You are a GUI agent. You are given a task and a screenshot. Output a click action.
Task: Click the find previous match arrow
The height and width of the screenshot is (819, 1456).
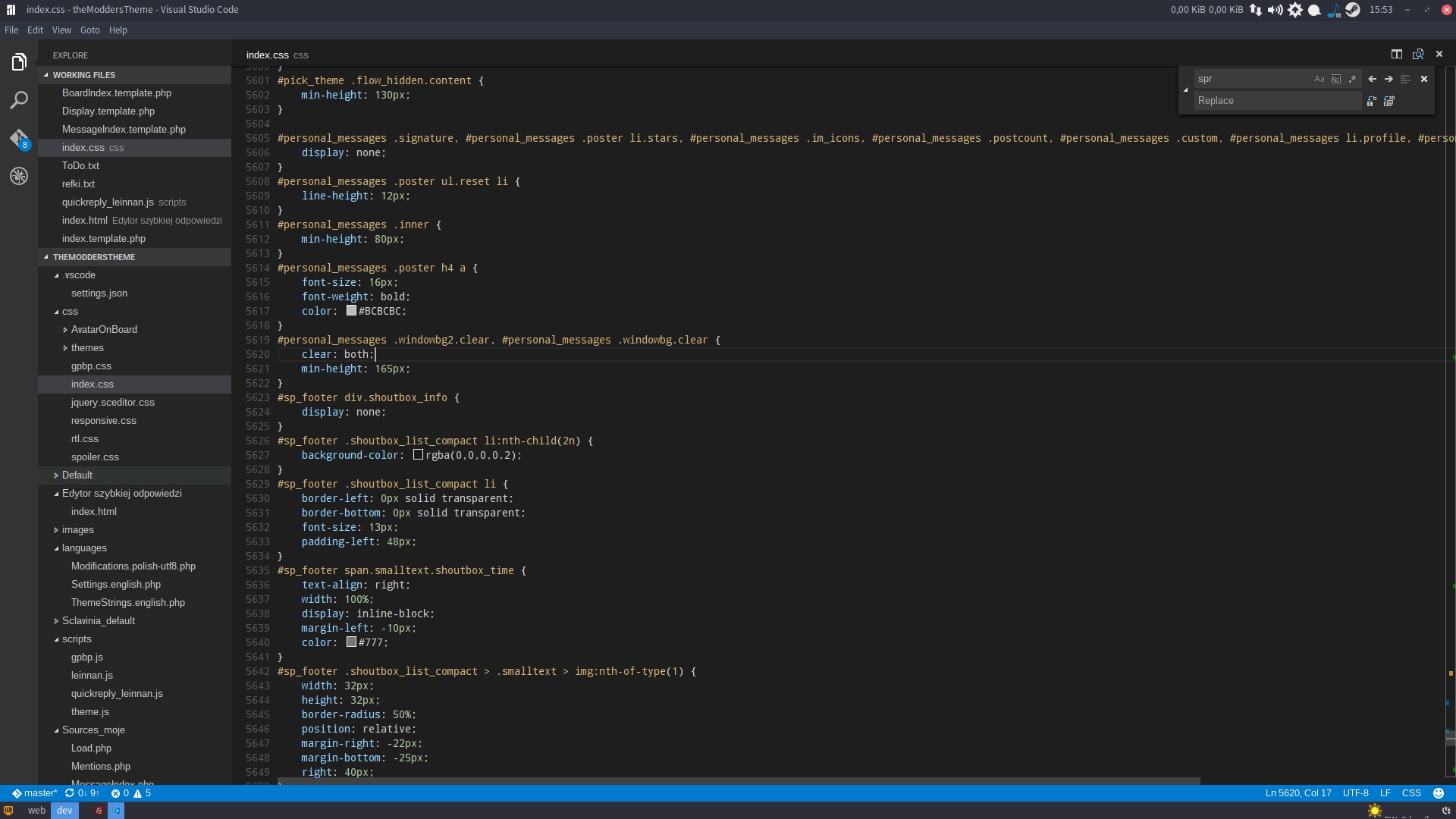pyautogui.click(x=1372, y=79)
